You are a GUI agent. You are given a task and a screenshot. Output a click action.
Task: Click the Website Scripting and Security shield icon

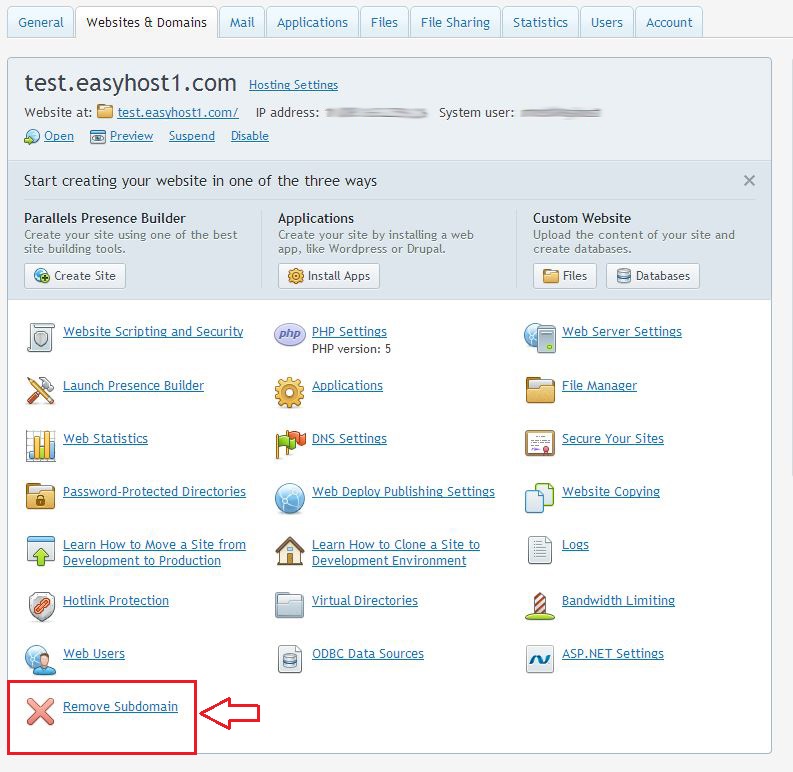pos(40,337)
